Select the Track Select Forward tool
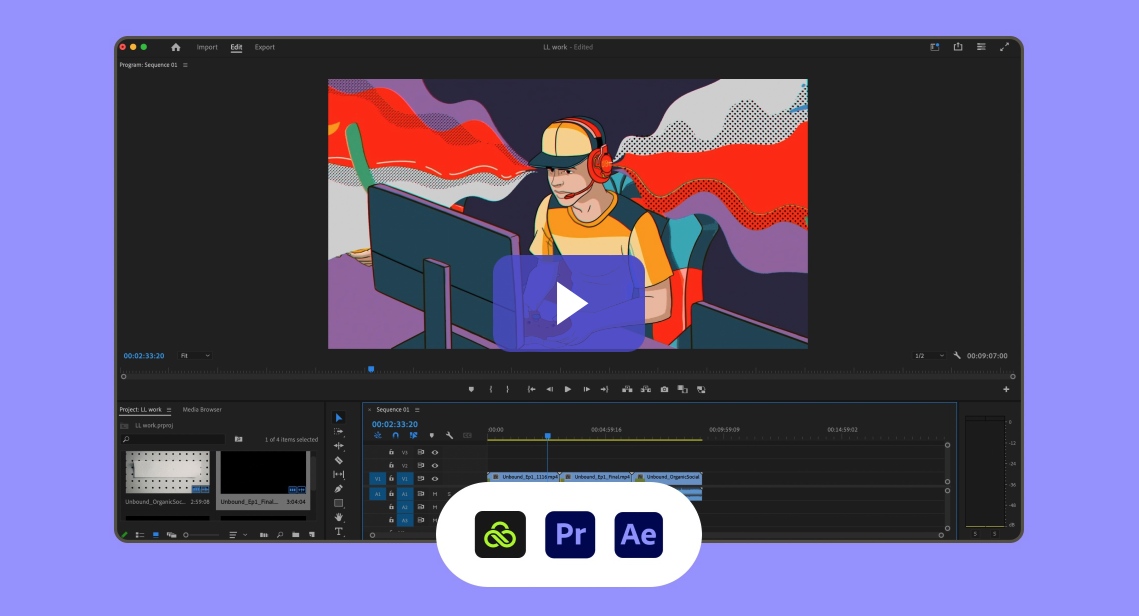Viewport: 1139px width, 616px height. (x=339, y=431)
